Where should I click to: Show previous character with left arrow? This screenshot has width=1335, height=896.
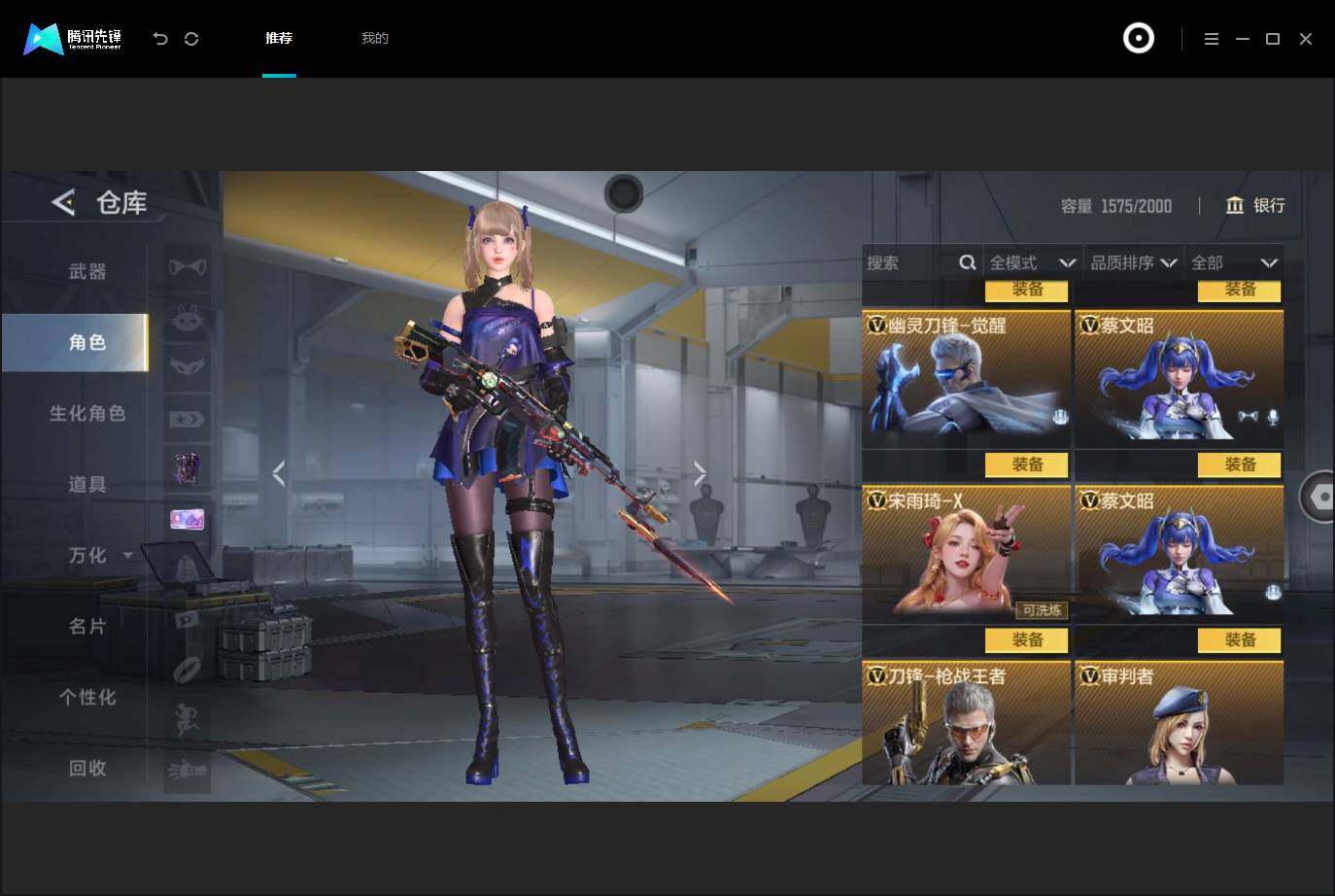(279, 473)
